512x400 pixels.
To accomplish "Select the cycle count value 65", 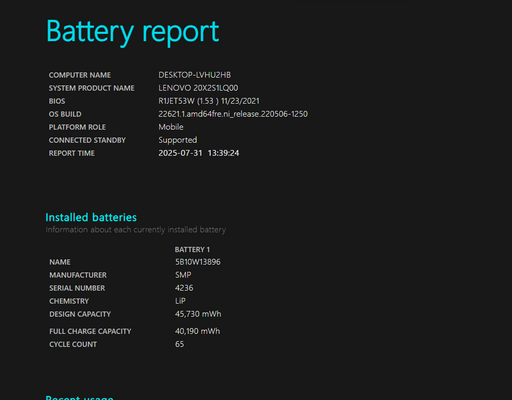I will coord(179,344).
